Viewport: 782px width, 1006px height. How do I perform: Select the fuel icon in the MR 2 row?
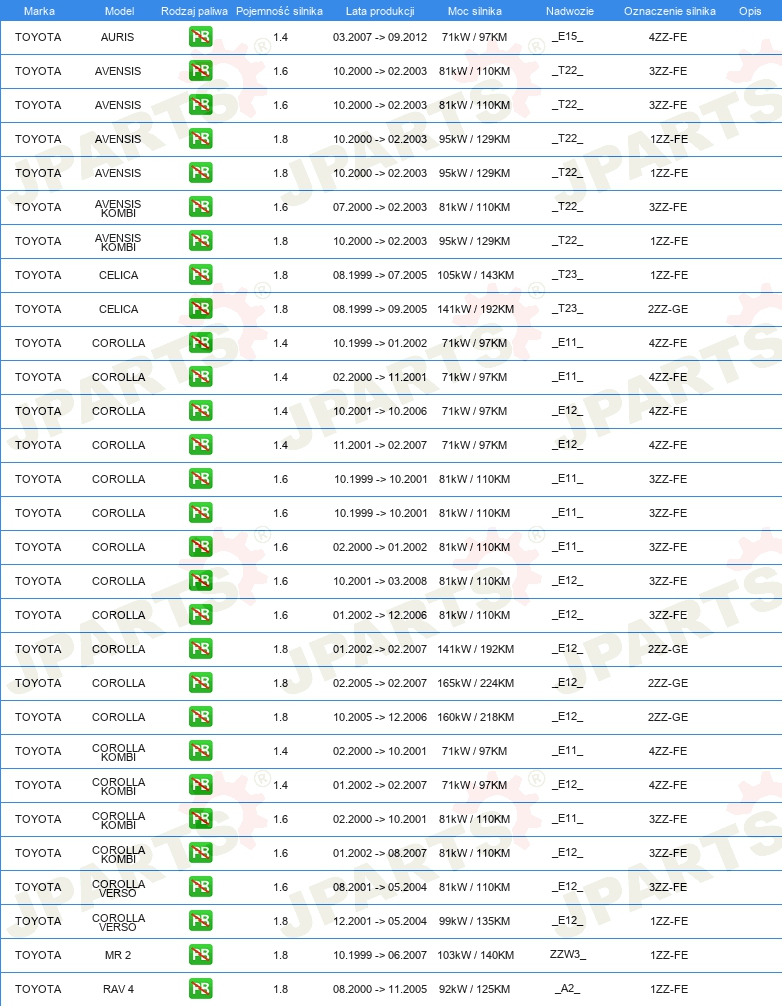point(201,955)
